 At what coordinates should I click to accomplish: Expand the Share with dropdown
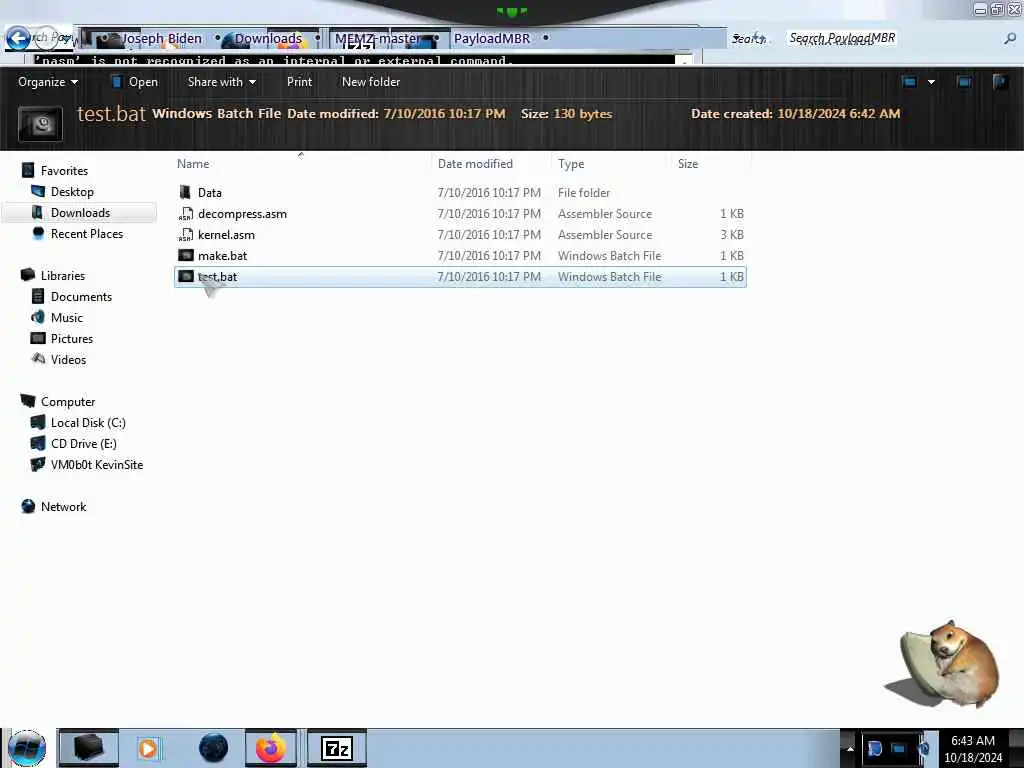pos(221,82)
